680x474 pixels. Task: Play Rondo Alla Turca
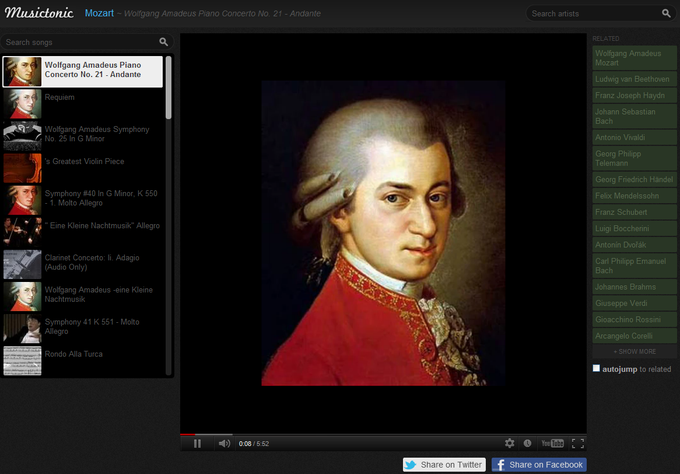(82, 360)
